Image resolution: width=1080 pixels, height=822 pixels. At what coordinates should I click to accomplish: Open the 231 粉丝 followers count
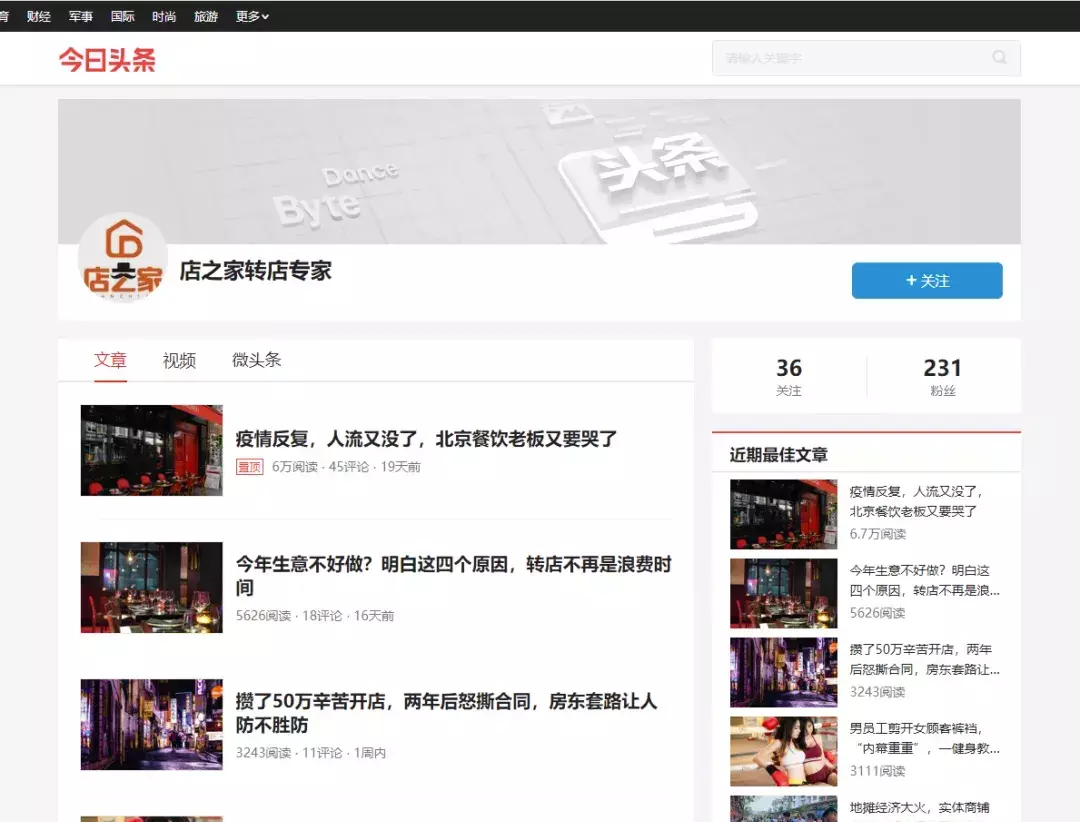tap(942, 376)
